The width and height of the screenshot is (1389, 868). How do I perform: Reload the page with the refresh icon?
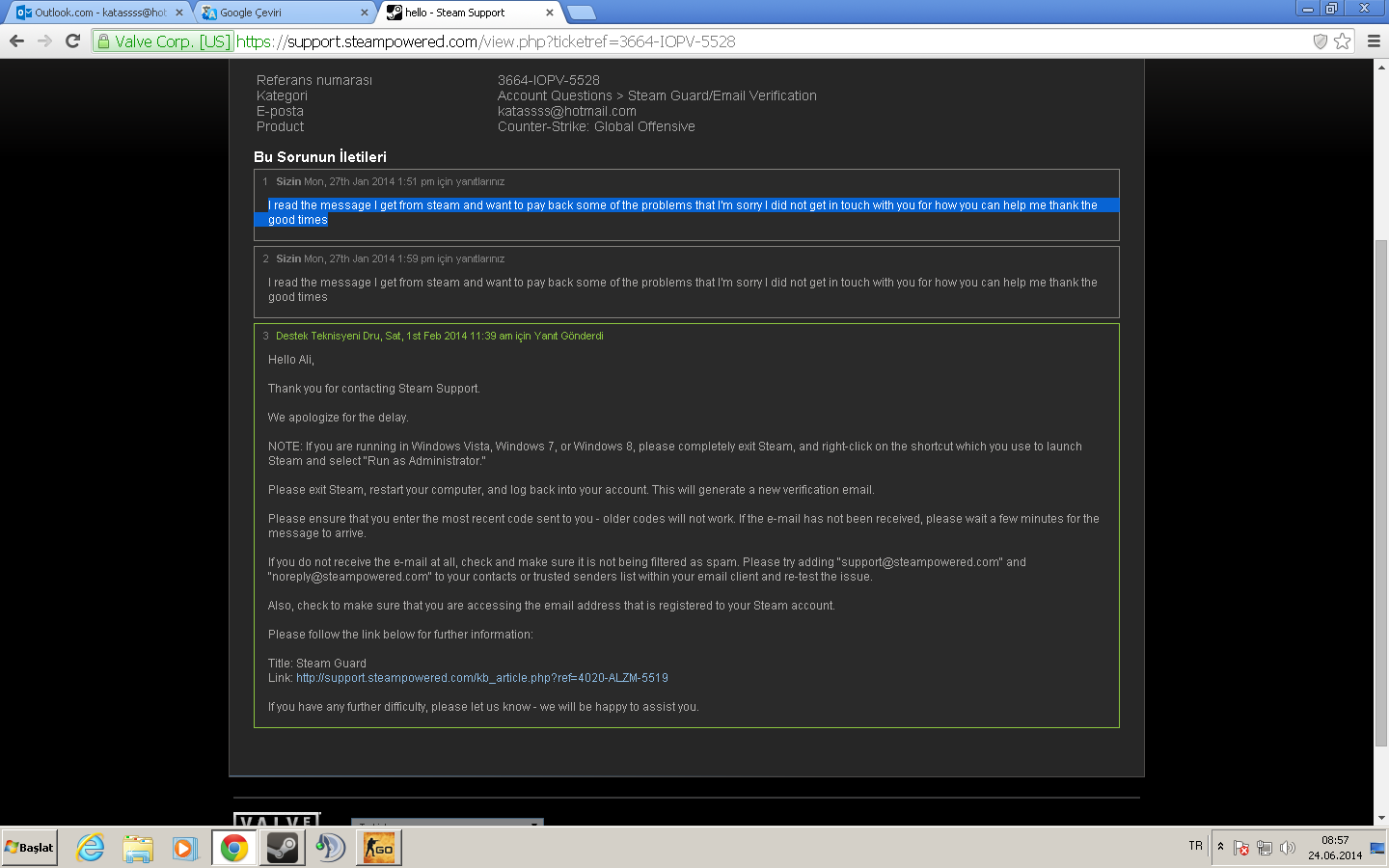pos(72,41)
